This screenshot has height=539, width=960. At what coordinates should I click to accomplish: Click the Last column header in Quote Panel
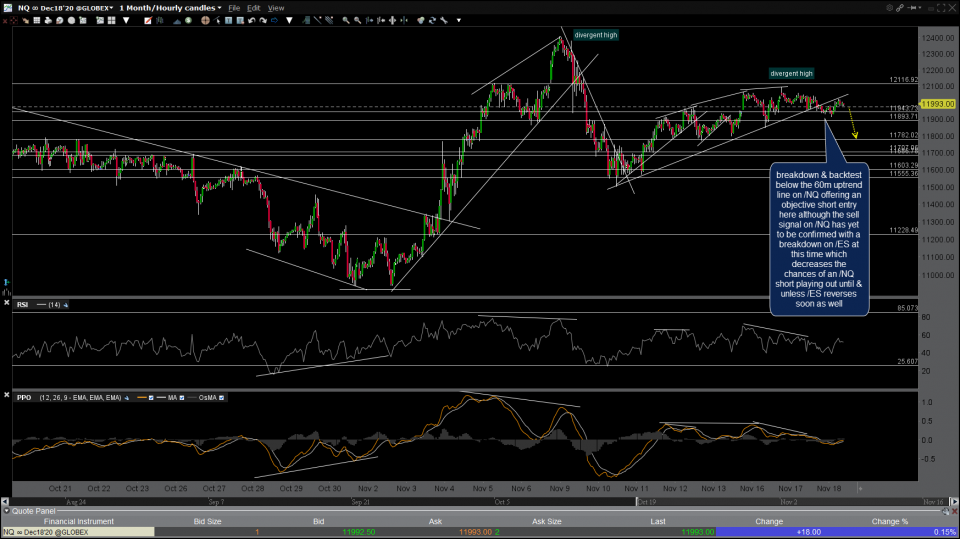658,521
